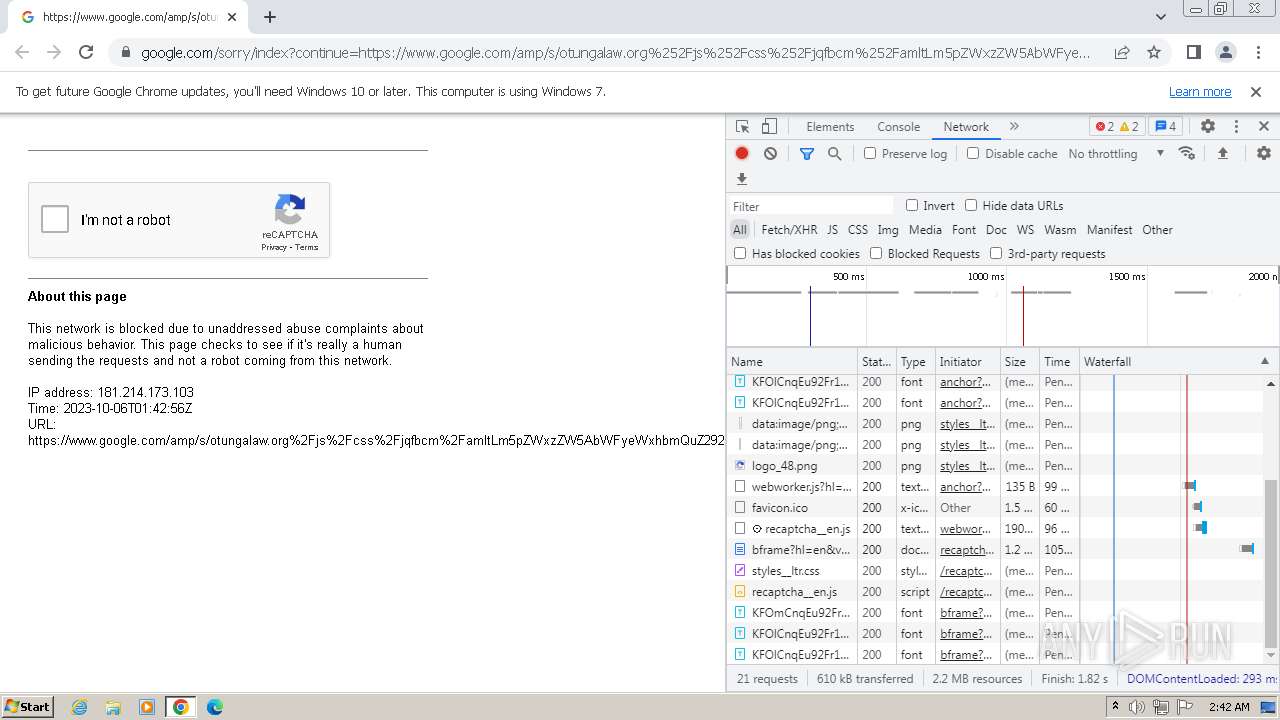Open the Chrome tab search chevron

[x=1160, y=17]
